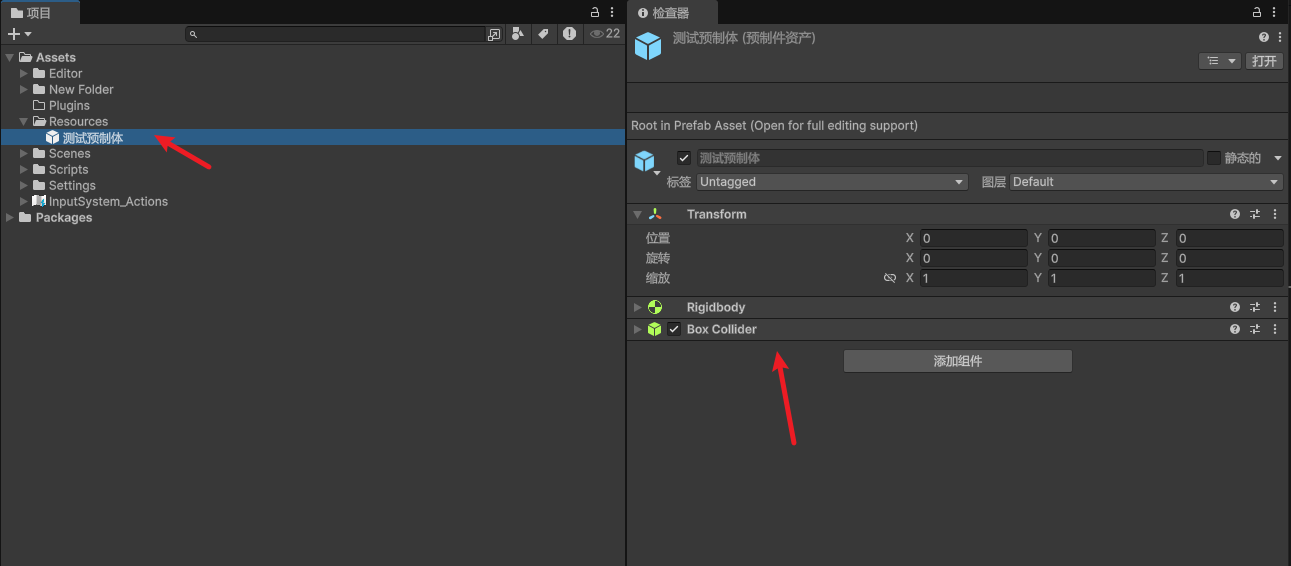
Task: Open search by type filter icon
Action: pyautogui.click(x=517, y=34)
